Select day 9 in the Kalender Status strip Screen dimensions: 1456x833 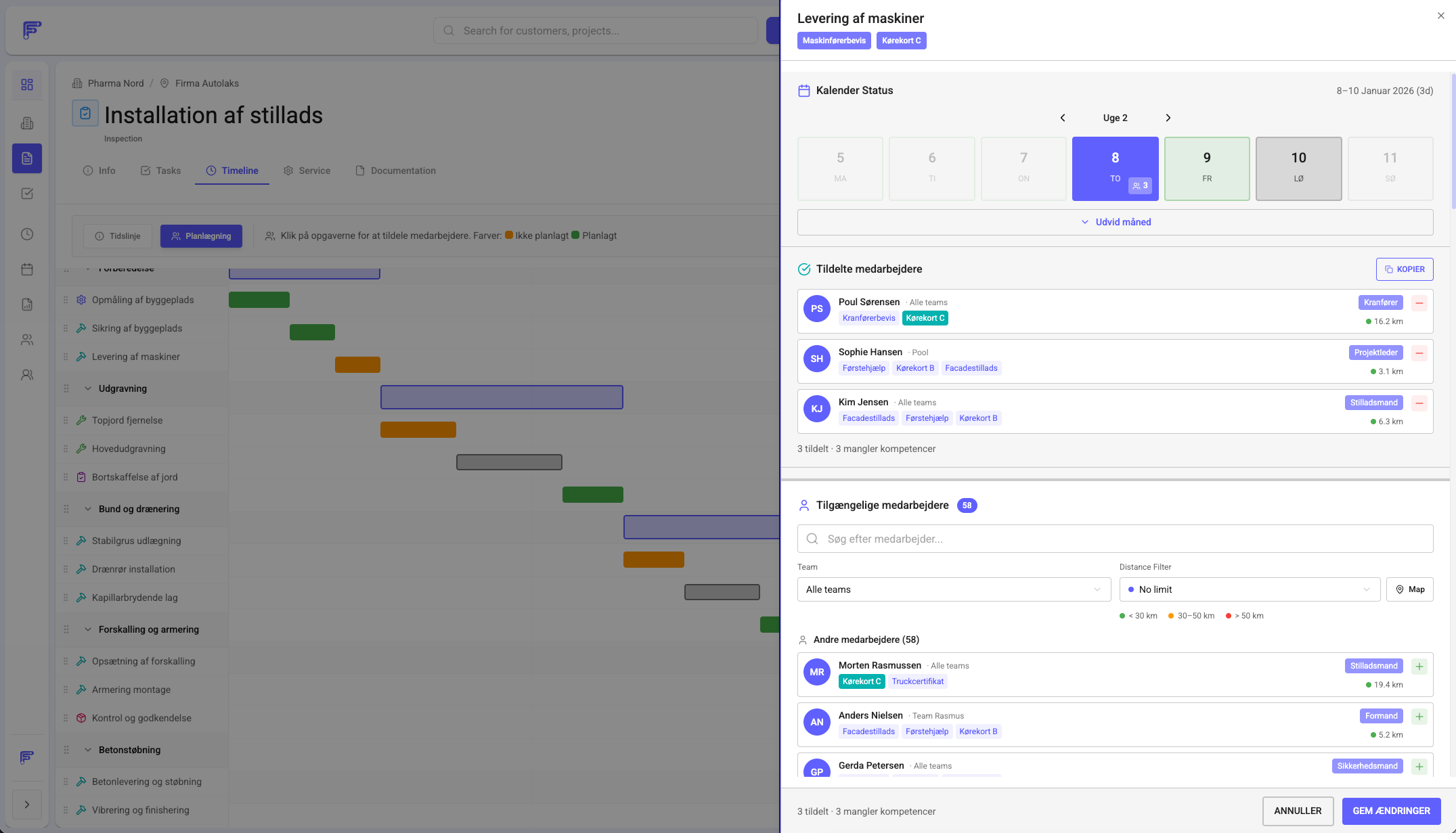click(1207, 168)
